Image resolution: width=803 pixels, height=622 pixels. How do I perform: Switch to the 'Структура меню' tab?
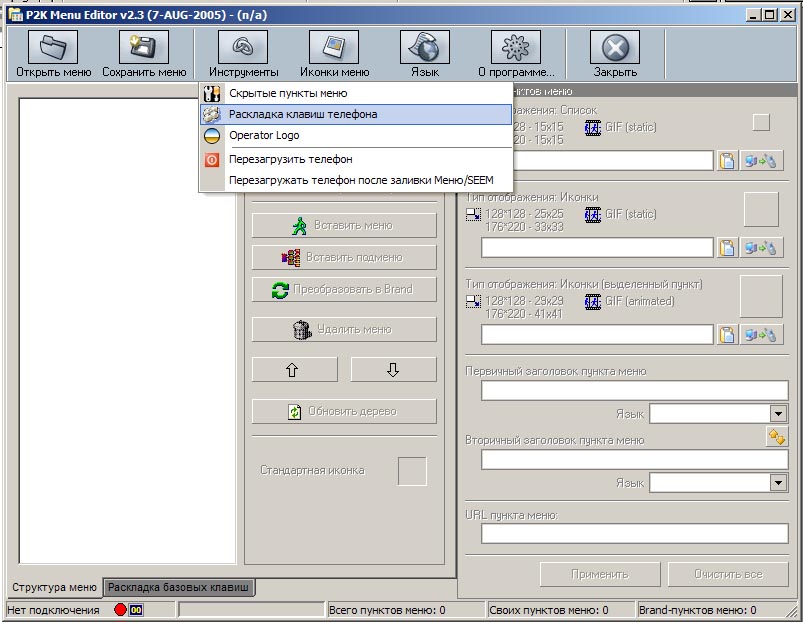pos(54,587)
